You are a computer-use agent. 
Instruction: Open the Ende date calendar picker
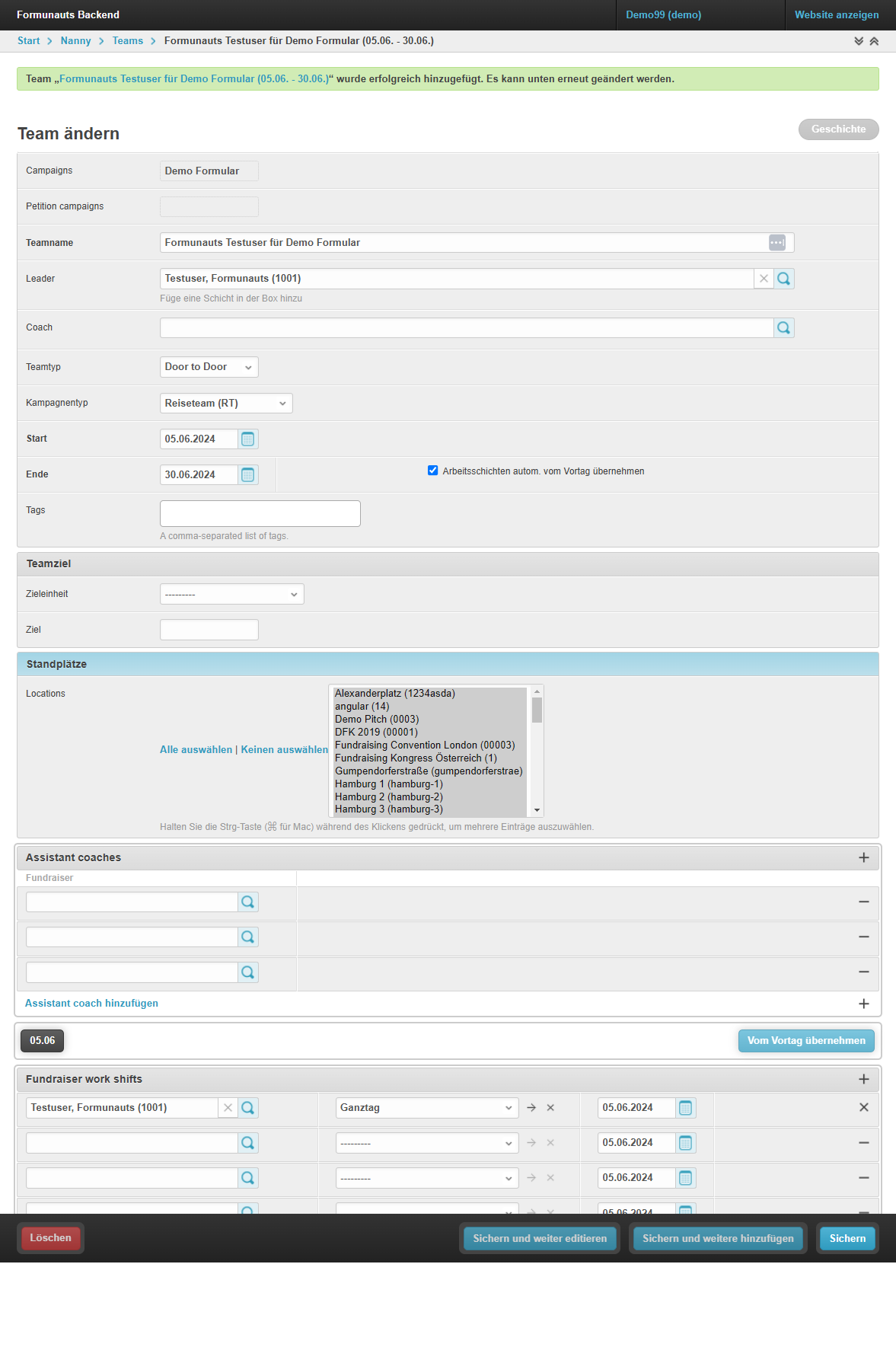[x=247, y=475]
